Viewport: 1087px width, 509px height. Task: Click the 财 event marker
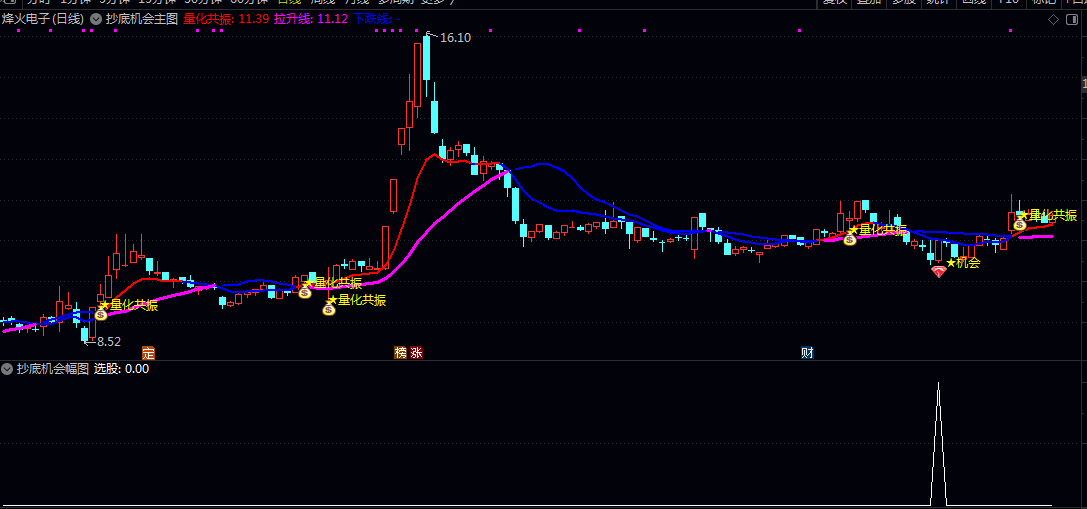click(807, 352)
